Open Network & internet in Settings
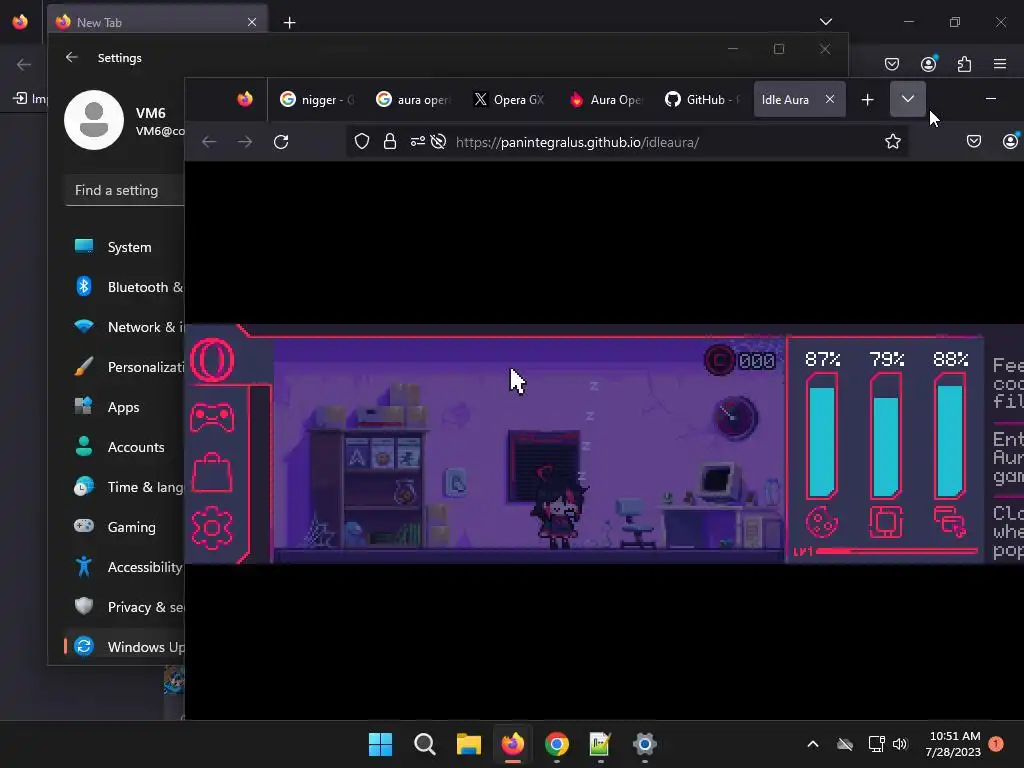Image resolution: width=1024 pixels, height=768 pixels. [x=124, y=327]
